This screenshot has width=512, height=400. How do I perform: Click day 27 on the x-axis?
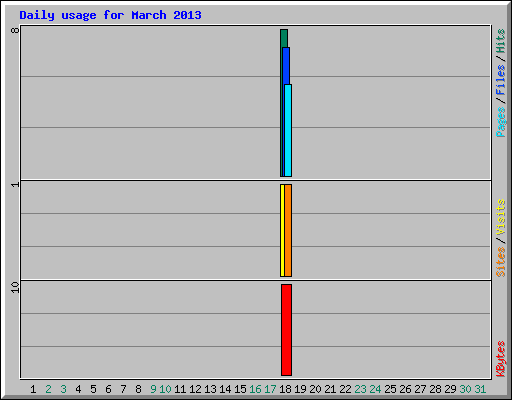point(420,389)
